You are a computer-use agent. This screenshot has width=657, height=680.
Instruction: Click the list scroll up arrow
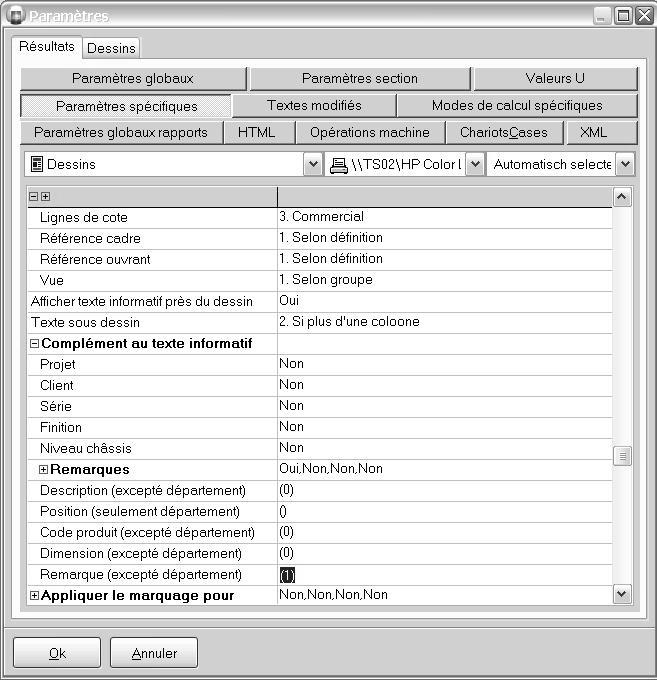click(622, 197)
